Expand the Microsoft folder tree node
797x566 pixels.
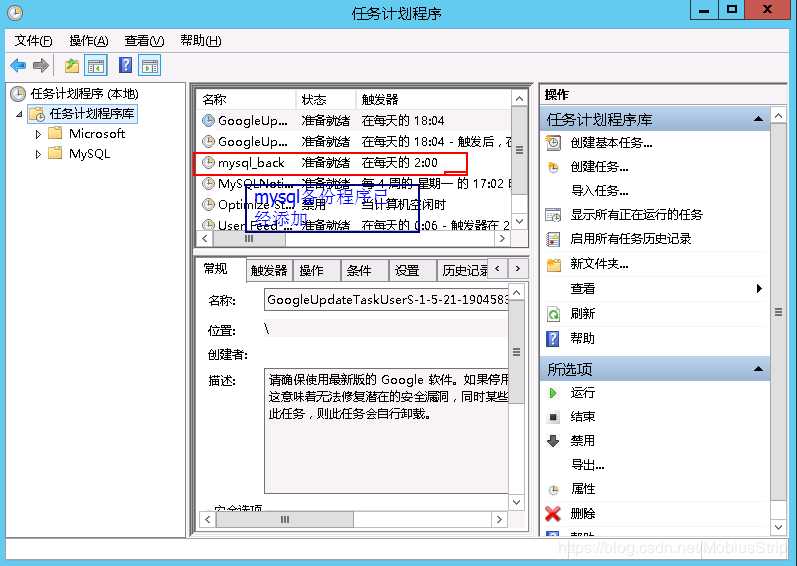coord(39,134)
